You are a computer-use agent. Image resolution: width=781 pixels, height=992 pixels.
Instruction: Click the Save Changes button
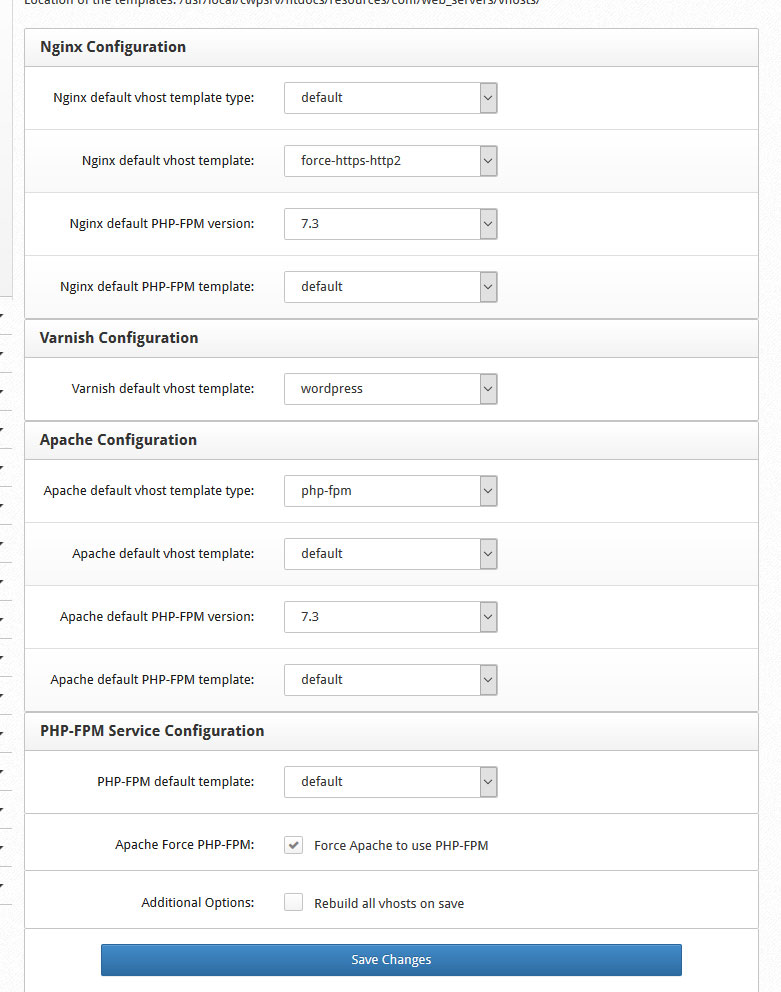coord(391,960)
